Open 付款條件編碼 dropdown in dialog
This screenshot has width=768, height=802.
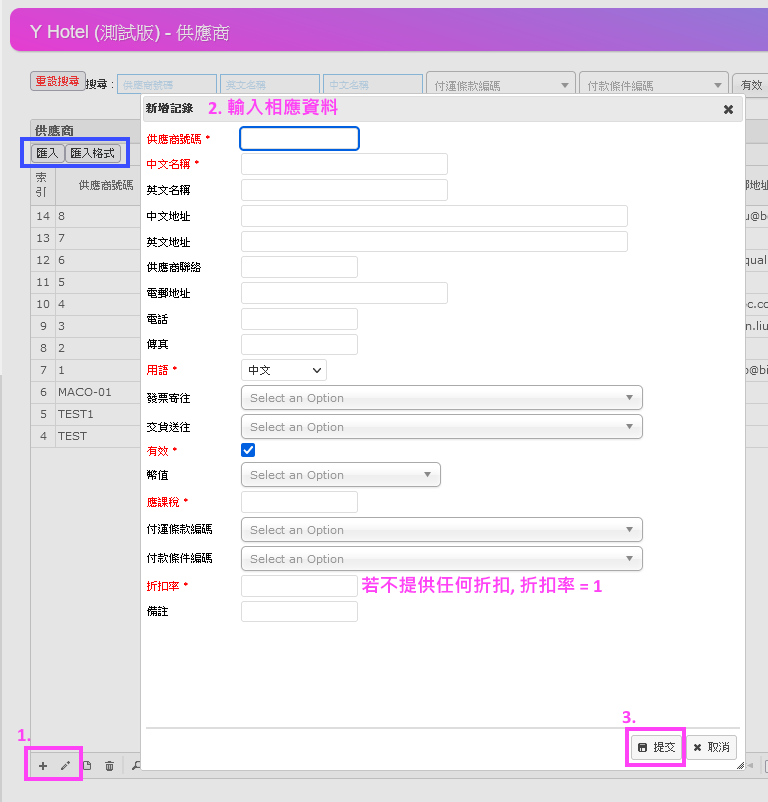tap(442, 559)
